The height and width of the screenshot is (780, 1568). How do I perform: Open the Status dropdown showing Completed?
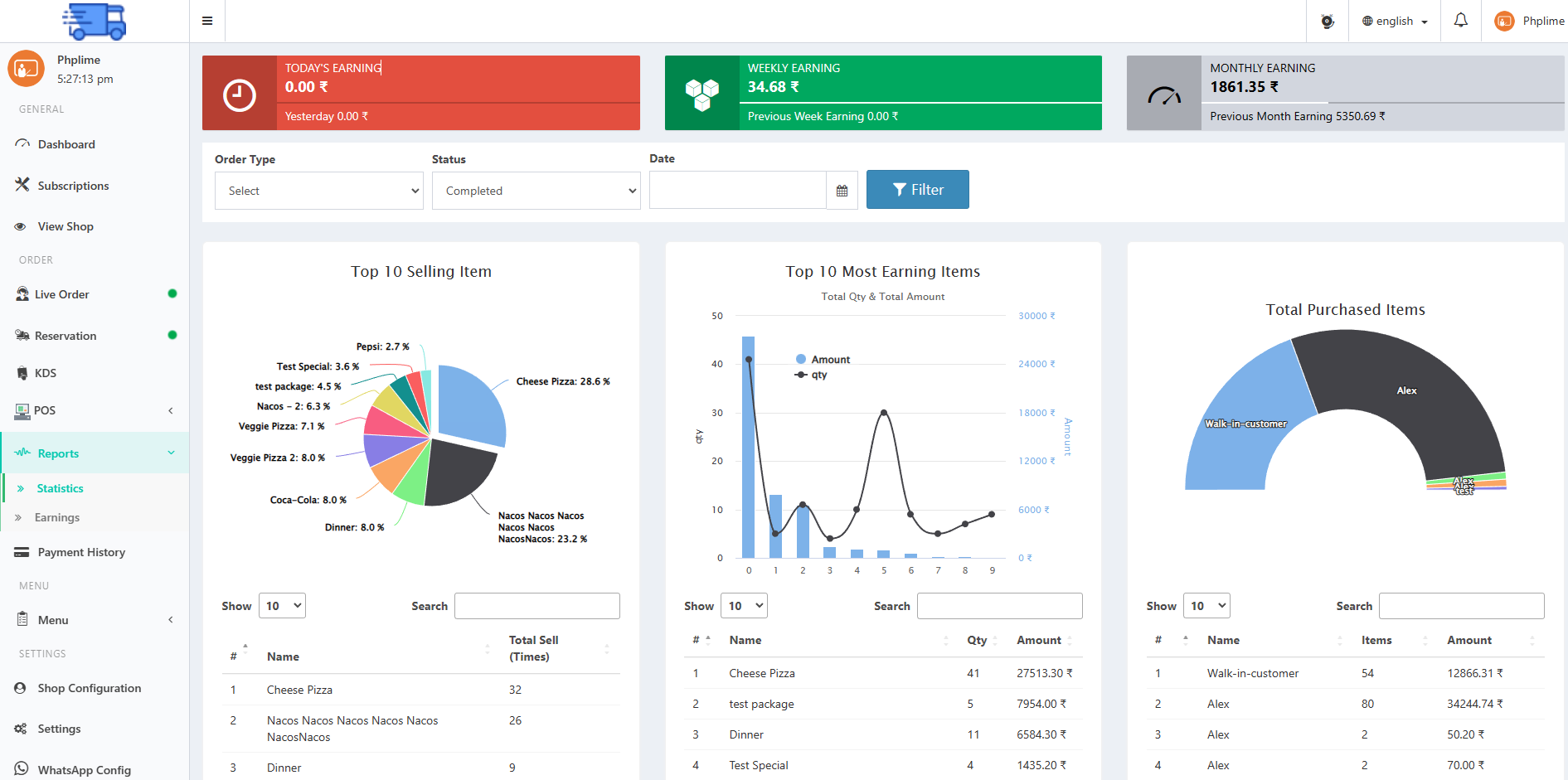[x=536, y=191]
